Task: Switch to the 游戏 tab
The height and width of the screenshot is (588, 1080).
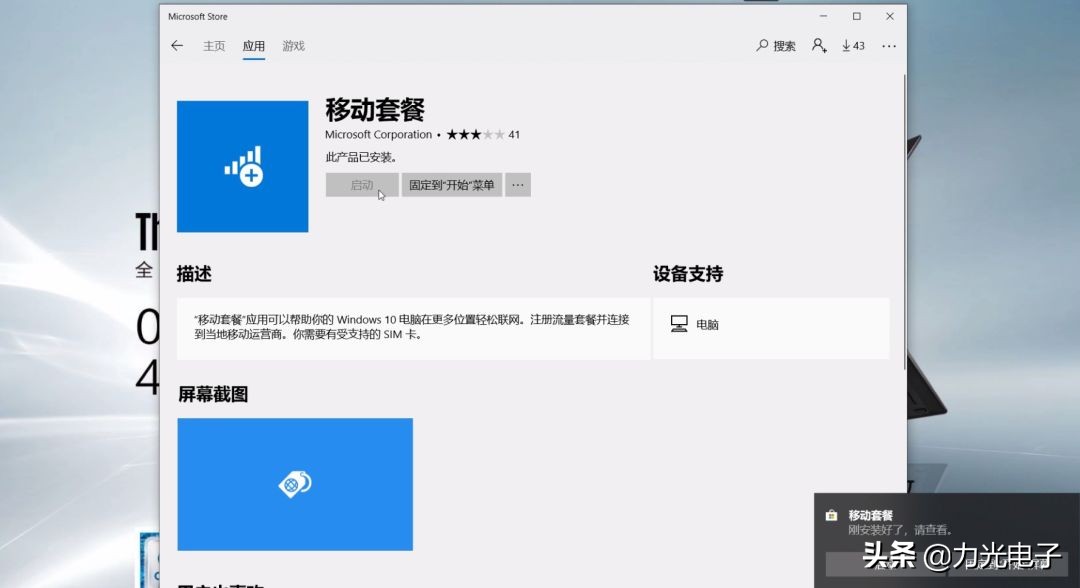Action: [x=292, y=45]
